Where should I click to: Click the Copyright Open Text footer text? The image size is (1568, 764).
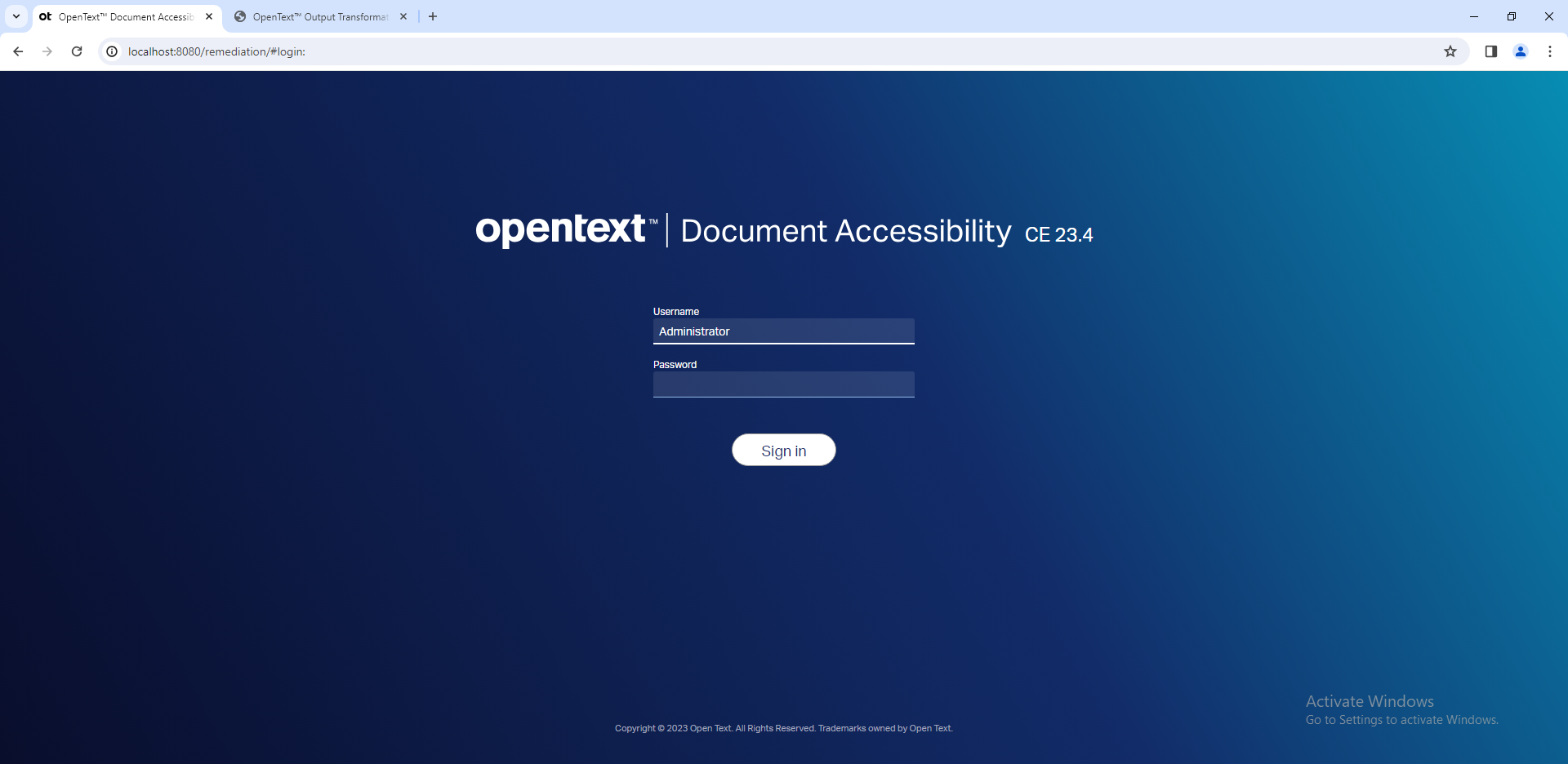click(x=783, y=727)
